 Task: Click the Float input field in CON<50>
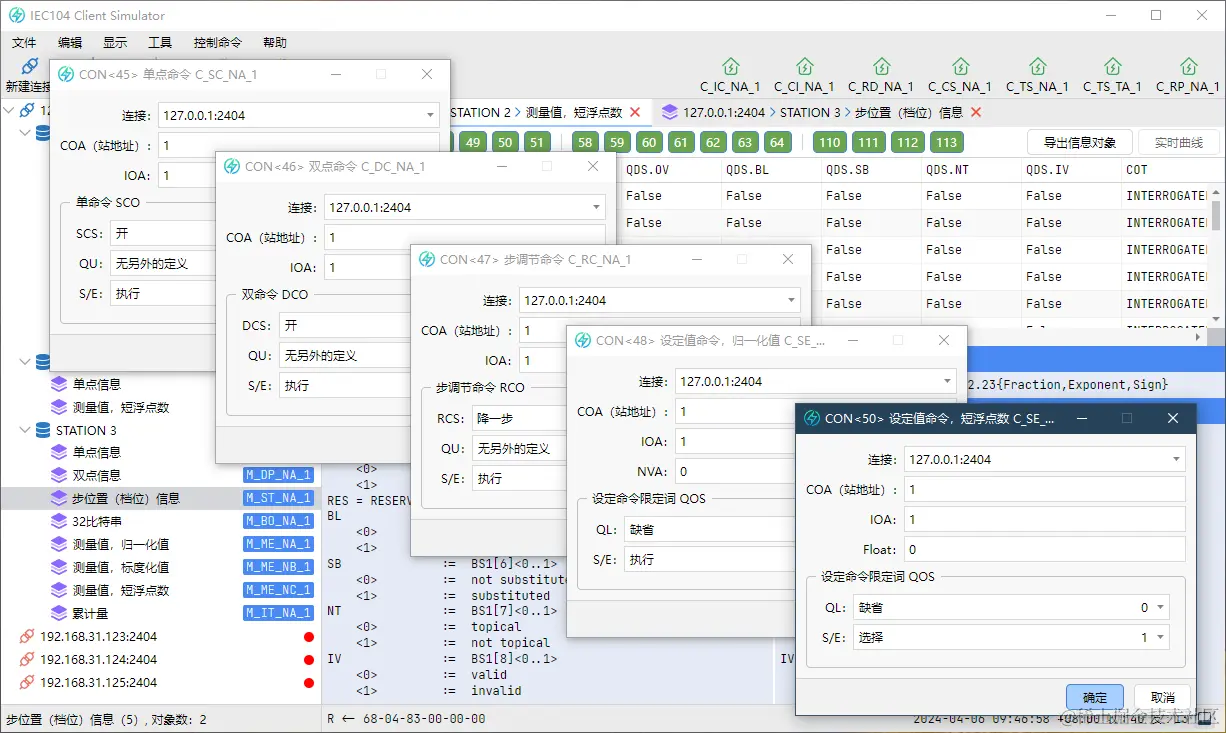(1044, 549)
